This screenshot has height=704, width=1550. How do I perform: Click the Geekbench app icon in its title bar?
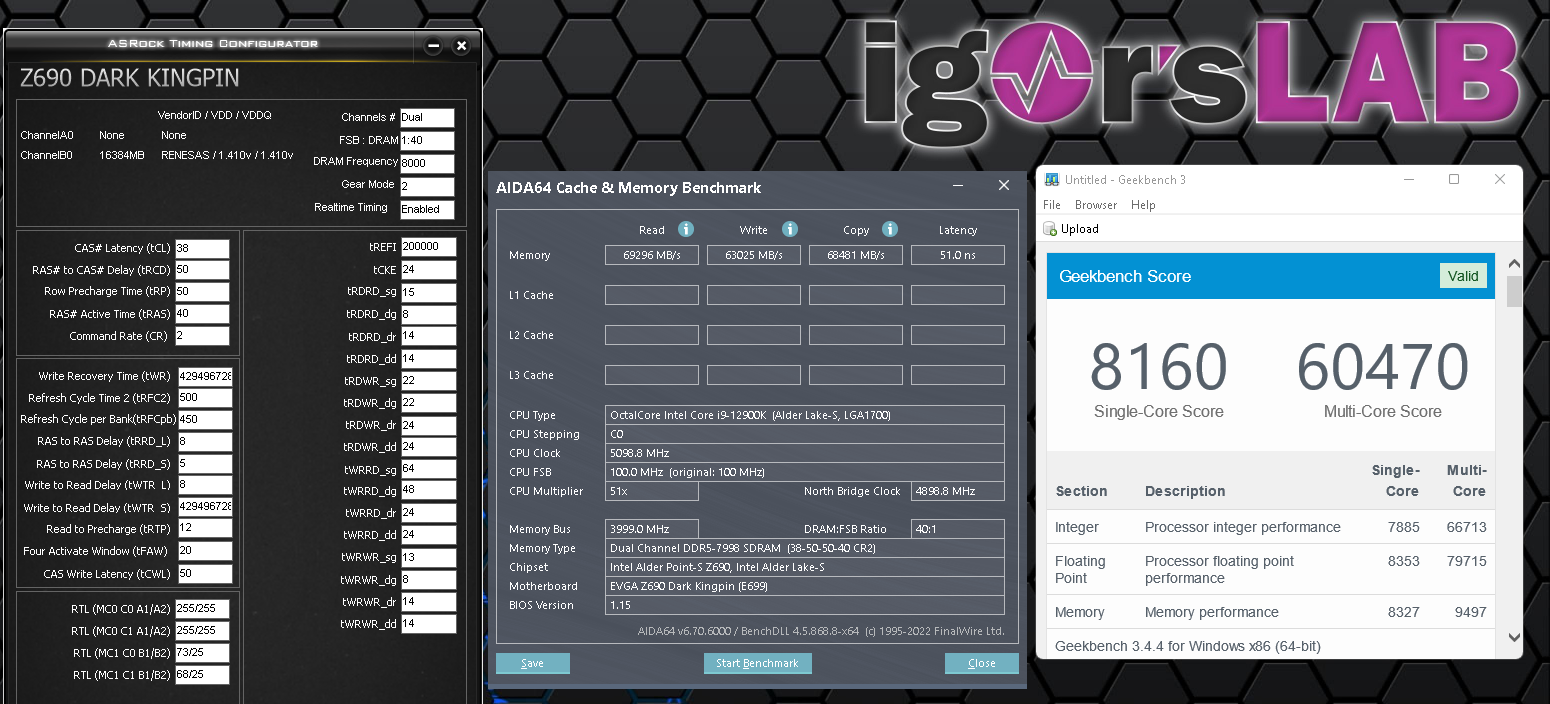[x=1052, y=180]
